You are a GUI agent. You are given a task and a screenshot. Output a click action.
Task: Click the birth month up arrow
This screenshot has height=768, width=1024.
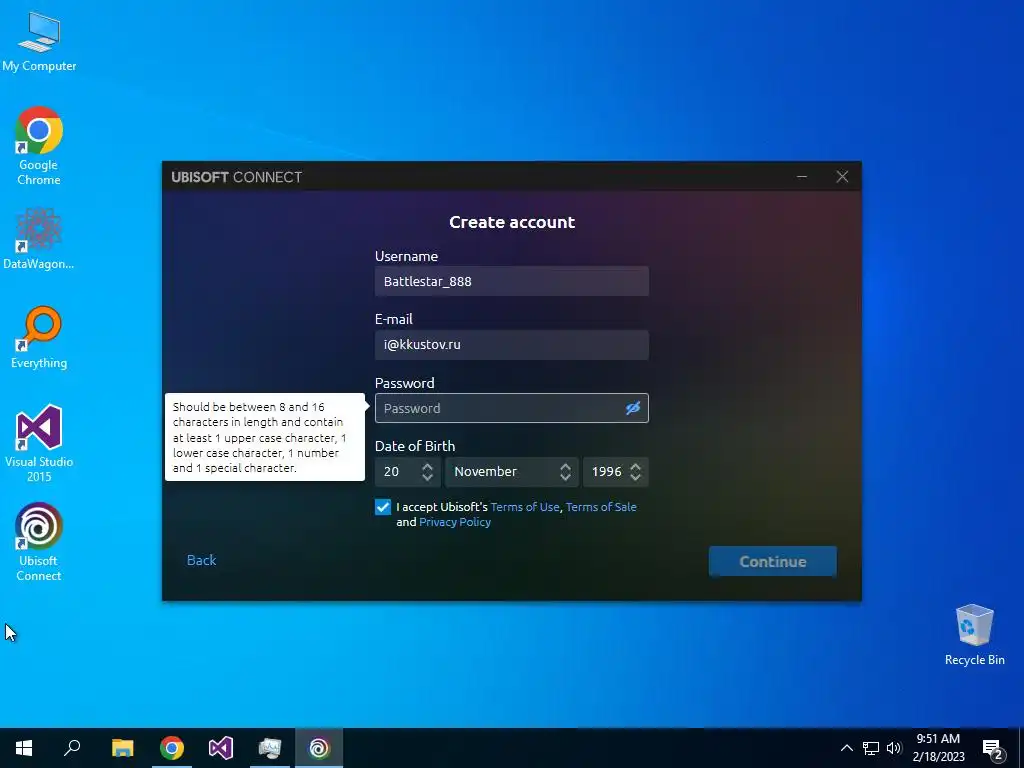click(x=566, y=466)
